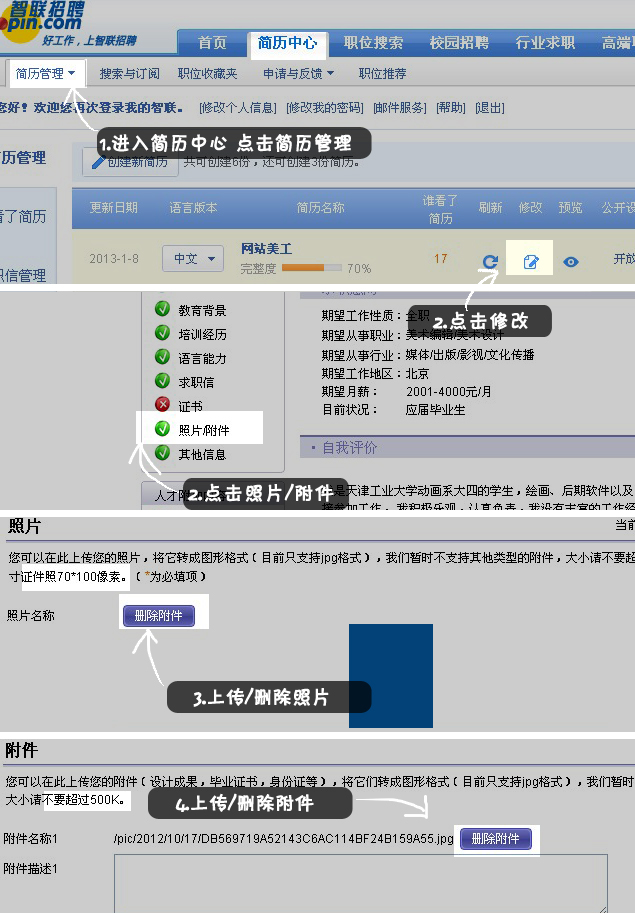Open the 邮件服务 link
Screen dimensions: 635x913
tap(400, 108)
